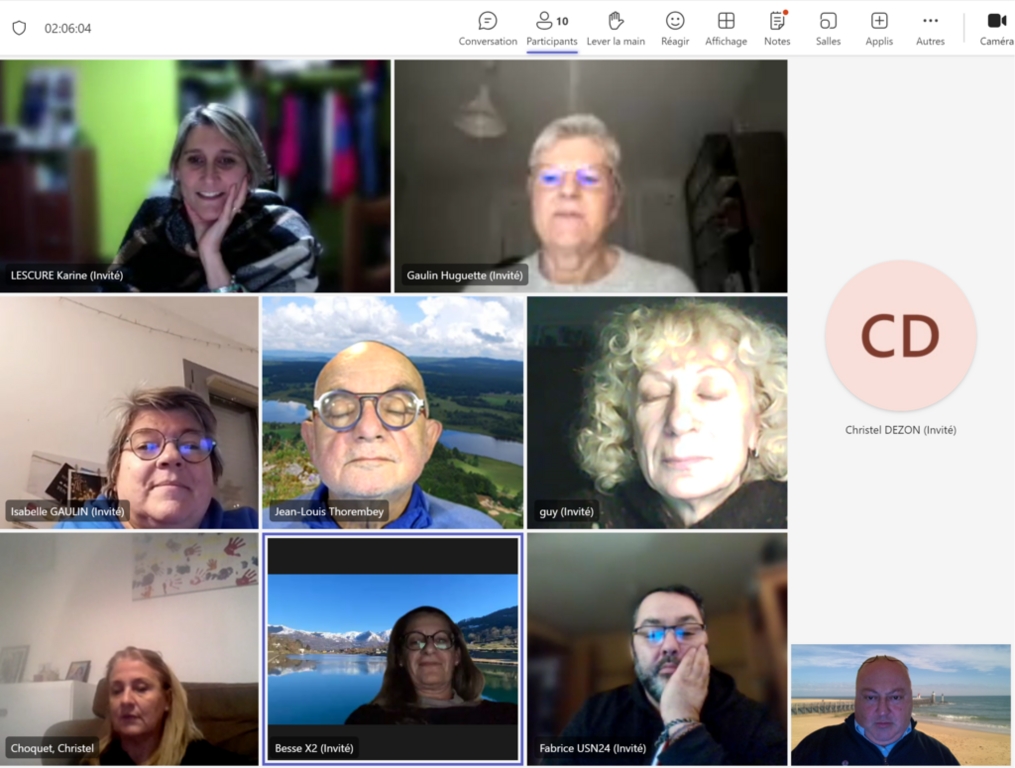This screenshot has height=768, width=1015.
Task: Toggle the Caméra on or off
Action: 996,29
